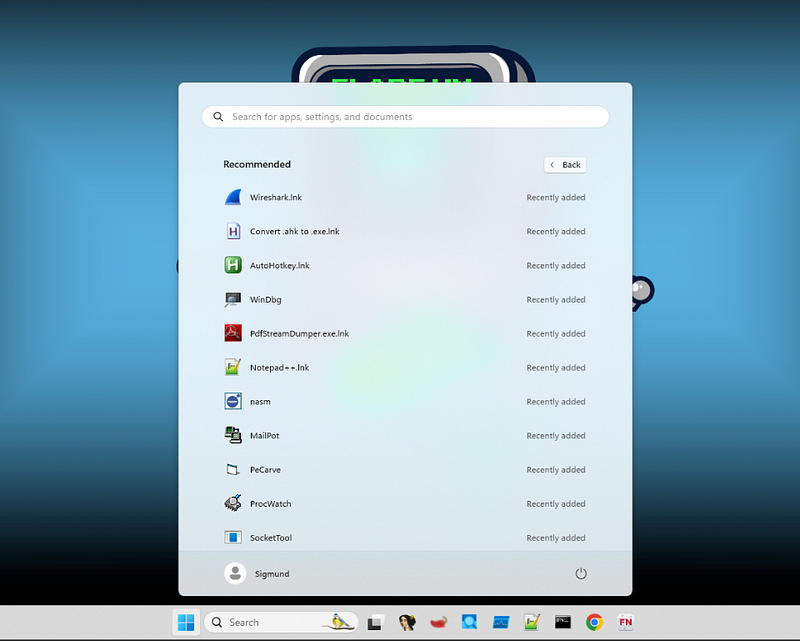Select the 'Convert .ahk to .exe.lnk' label
The image size is (800, 641).
pyautogui.click(x=295, y=231)
